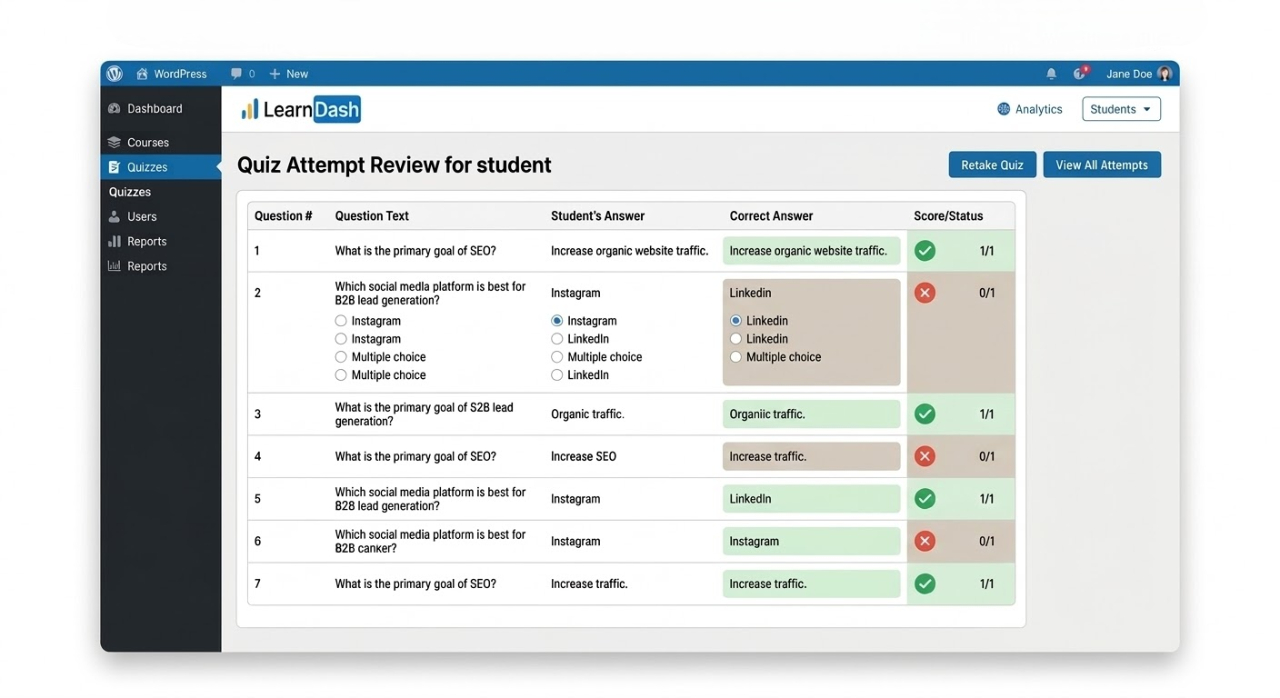Click the WordPress logo icon

(115, 74)
